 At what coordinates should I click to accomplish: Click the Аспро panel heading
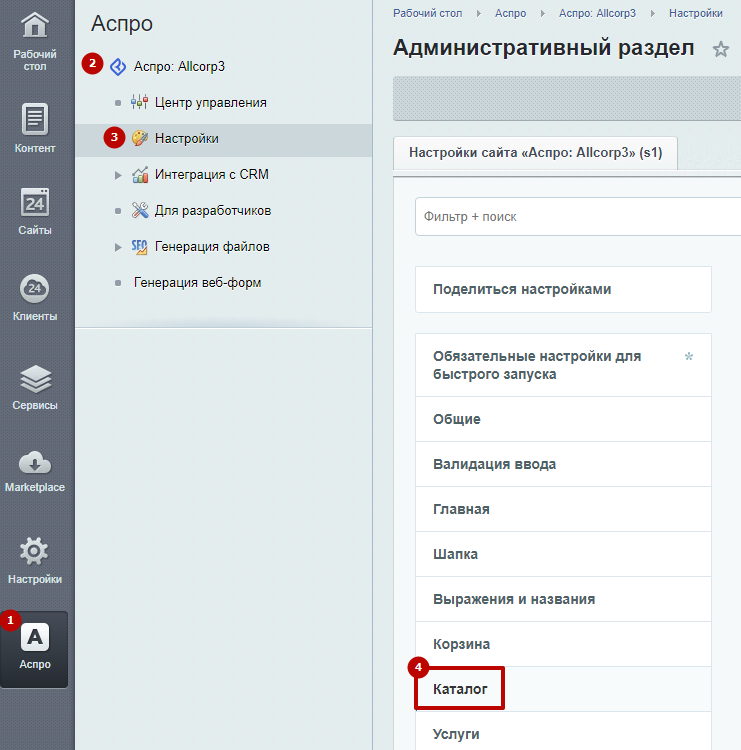coord(122,23)
